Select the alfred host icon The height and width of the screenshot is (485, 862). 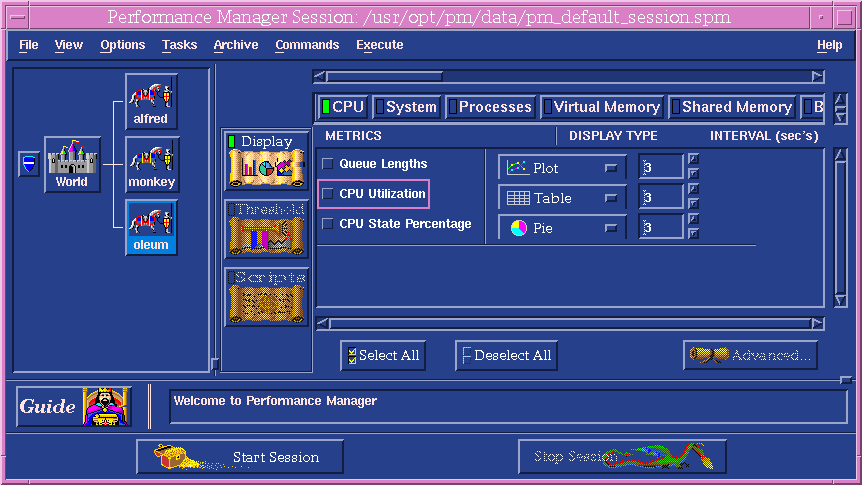pos(151,102)
